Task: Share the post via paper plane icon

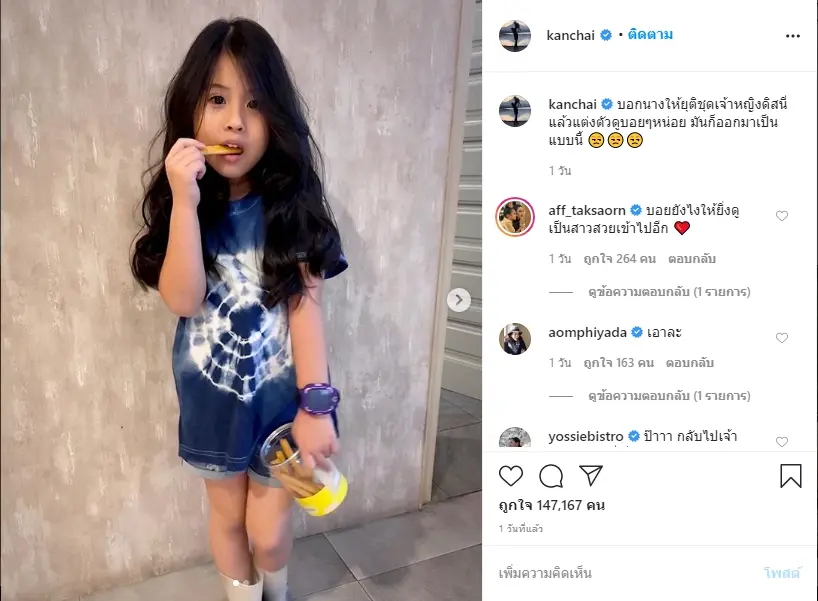Action: [591, 476]
